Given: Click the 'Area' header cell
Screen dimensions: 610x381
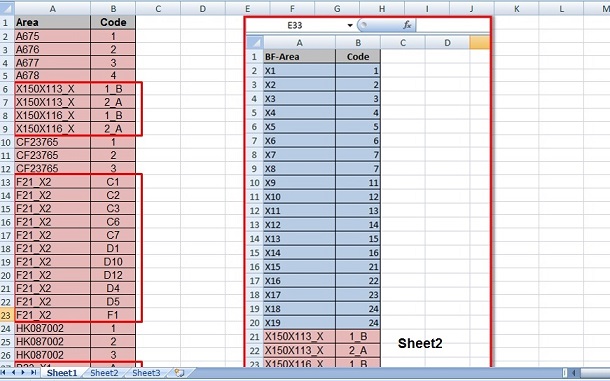Looking at the screenshot, I should (x=53, y=23).
